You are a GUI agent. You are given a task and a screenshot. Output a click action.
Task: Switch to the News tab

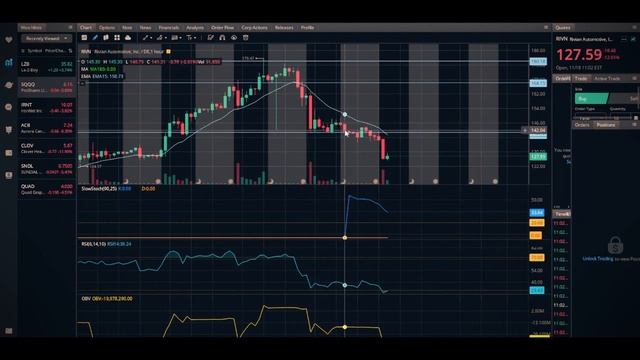(x=145, y=27)
